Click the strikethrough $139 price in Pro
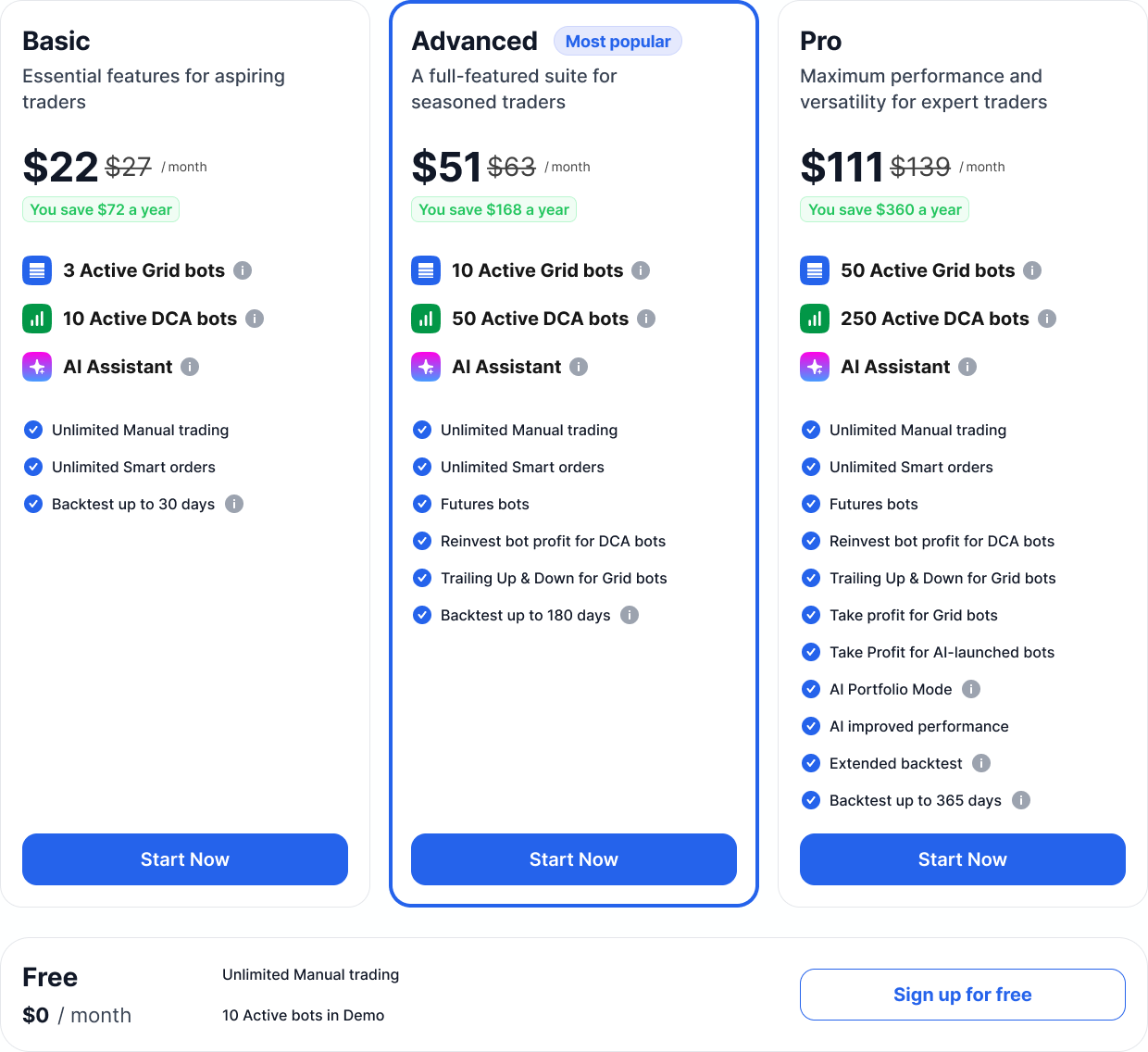Screen dimensions: 1148x1052 [x=921, y=167]
